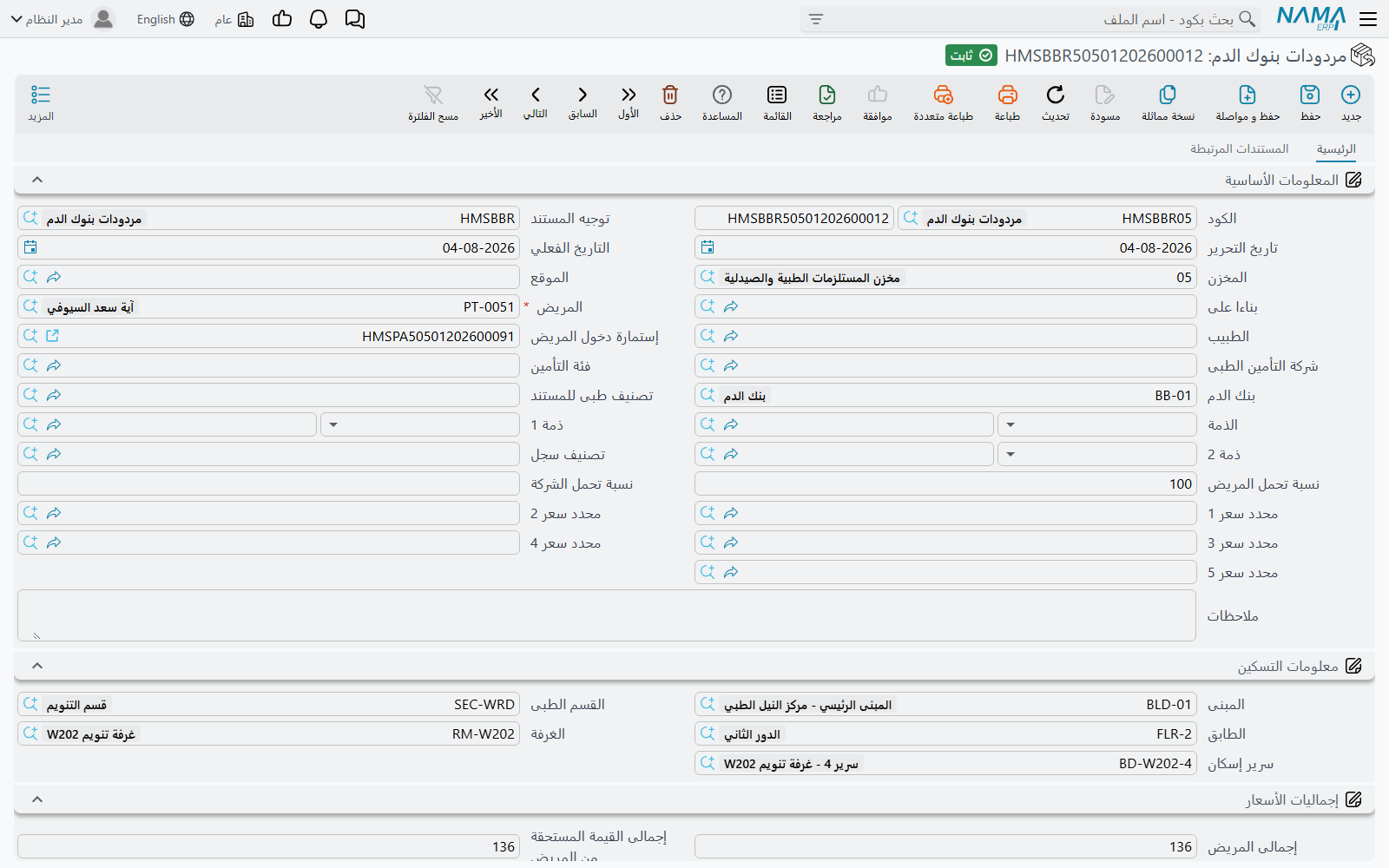This screenshot has height=868, width=1389.
Task: Open the calendar picker for تاريخ التحرير
Action: click(708, 247)
